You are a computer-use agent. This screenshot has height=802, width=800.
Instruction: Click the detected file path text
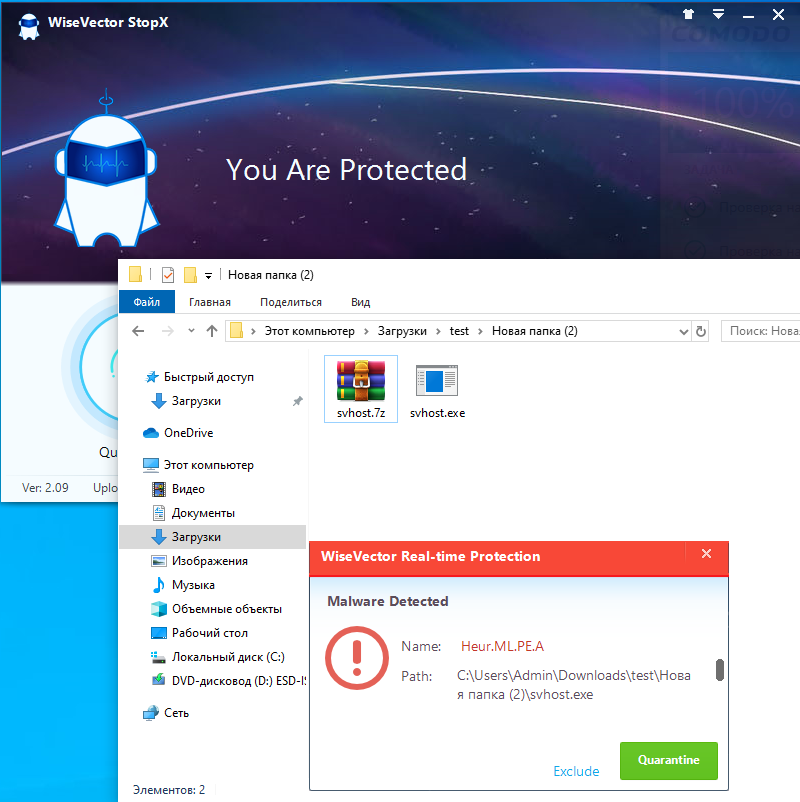point(573,685)
